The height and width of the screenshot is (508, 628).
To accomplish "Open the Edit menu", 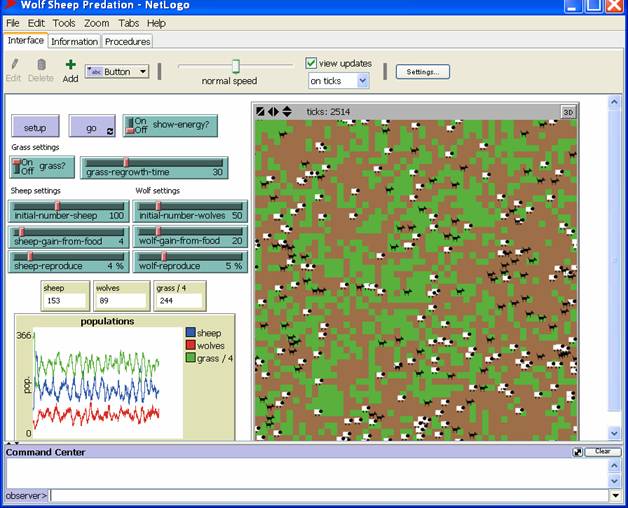I will (36, 23).
